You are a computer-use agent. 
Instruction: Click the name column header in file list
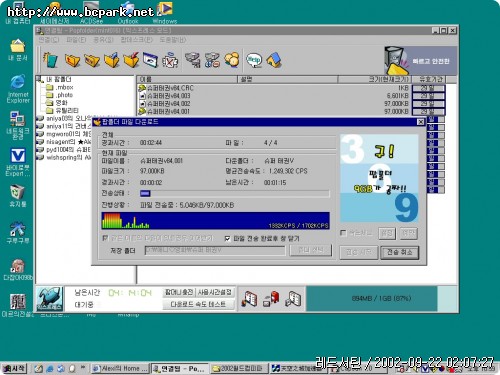[187, 79]
